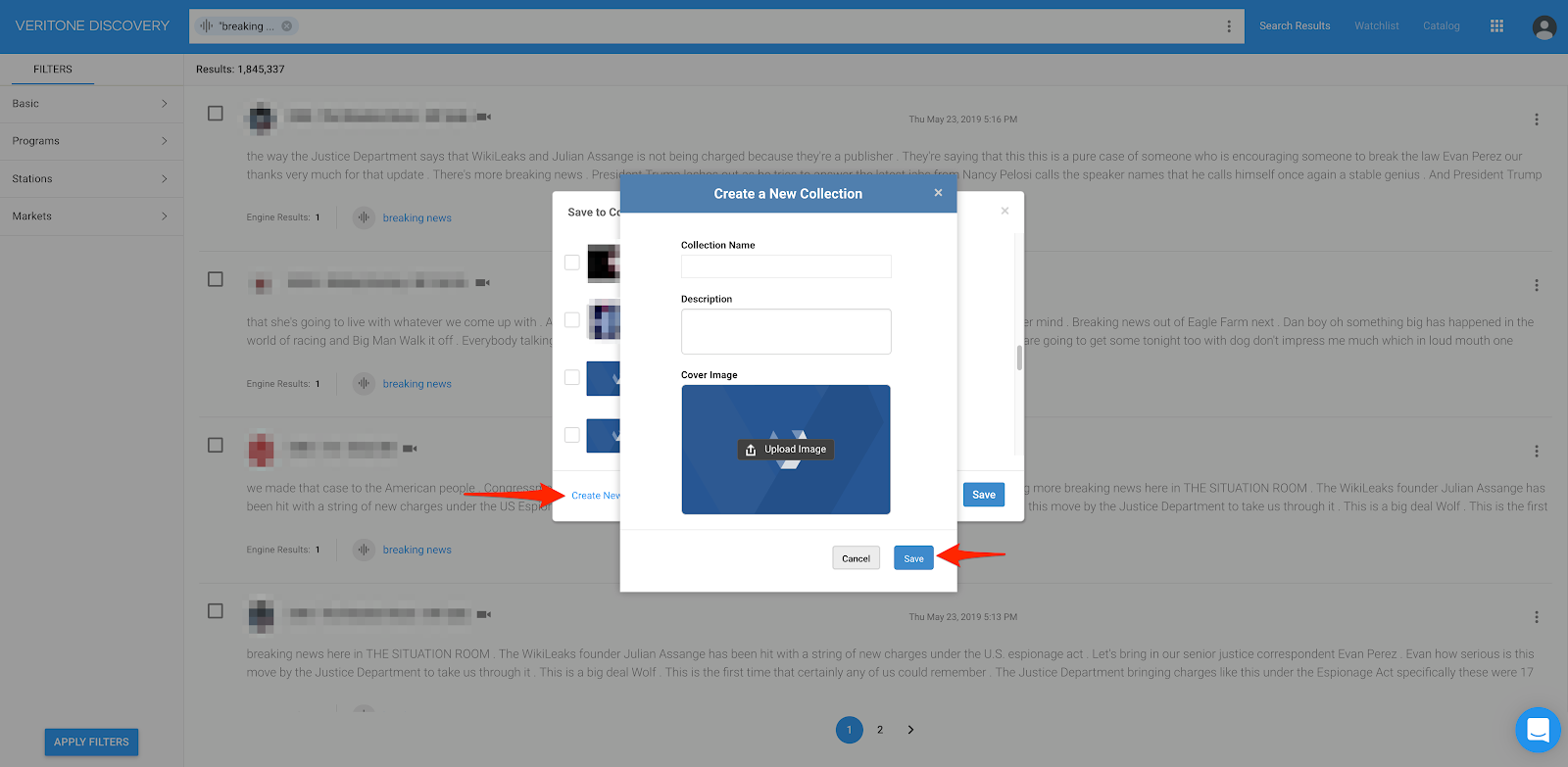1568x767 pixels.
Task: Check the first collection in Save to Collection list
Action: 572,263
